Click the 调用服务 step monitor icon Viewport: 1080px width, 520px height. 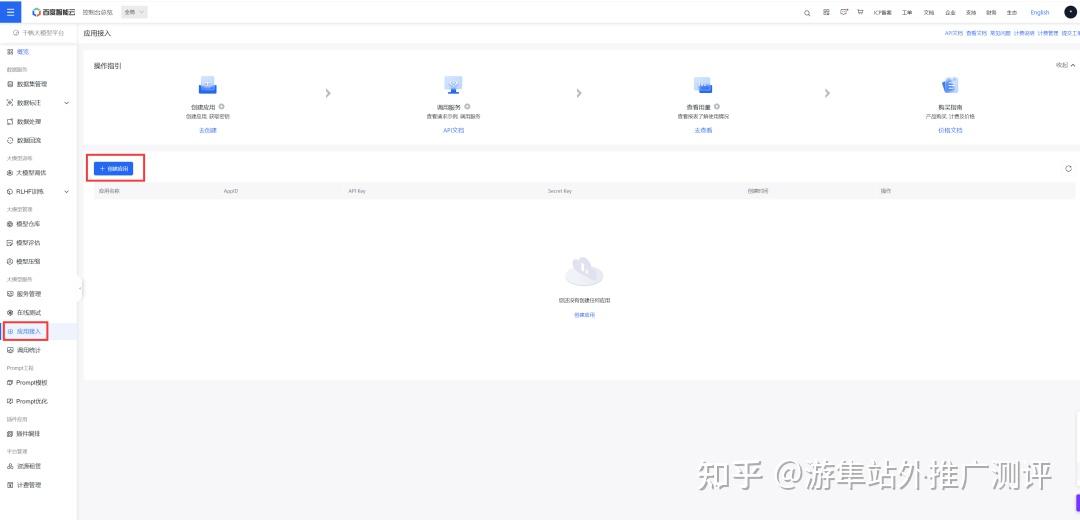(x=453, y=85)
